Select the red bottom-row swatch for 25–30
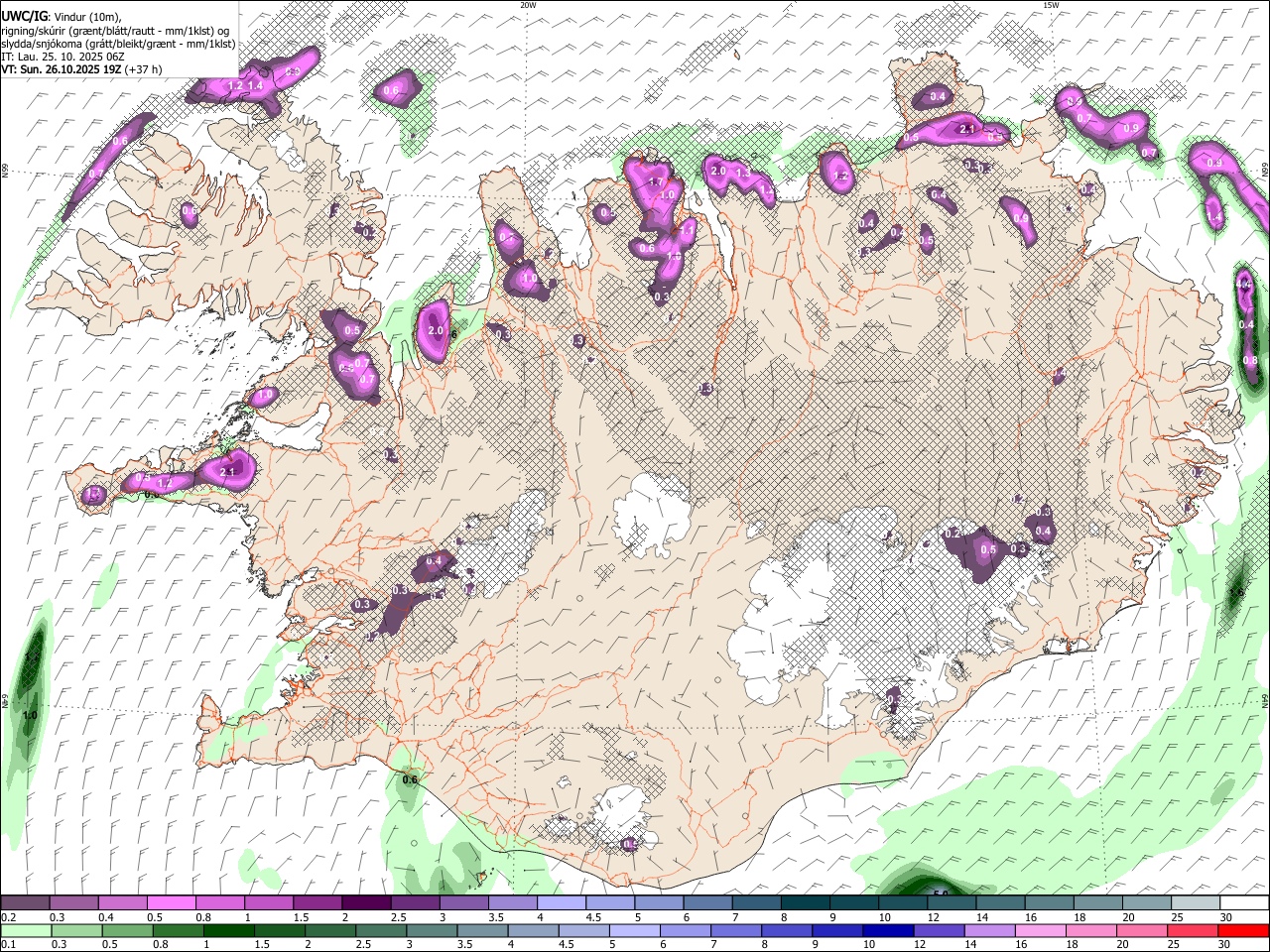 coord(1194,930)
